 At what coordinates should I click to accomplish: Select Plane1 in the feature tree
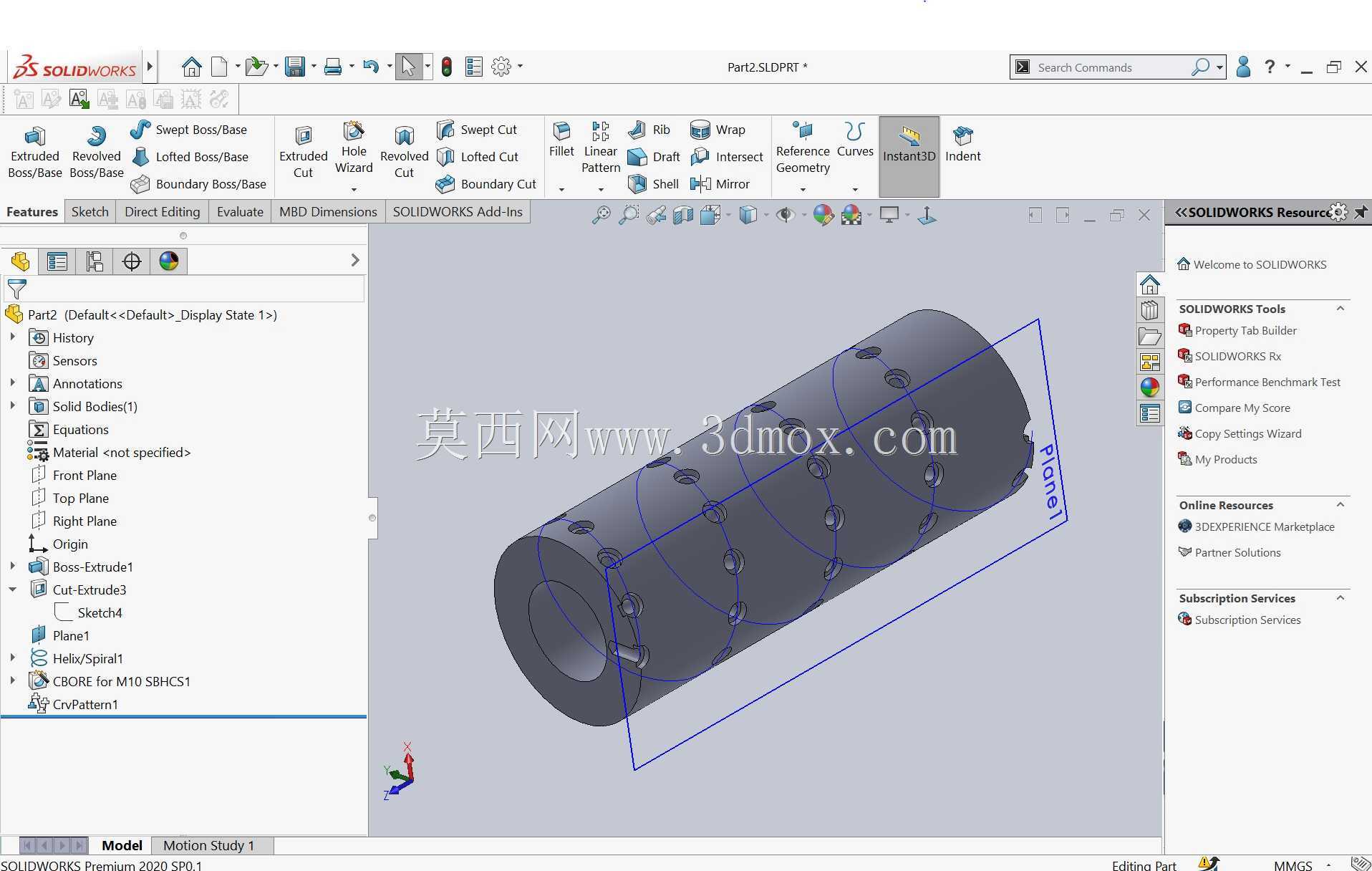point(71,635)
